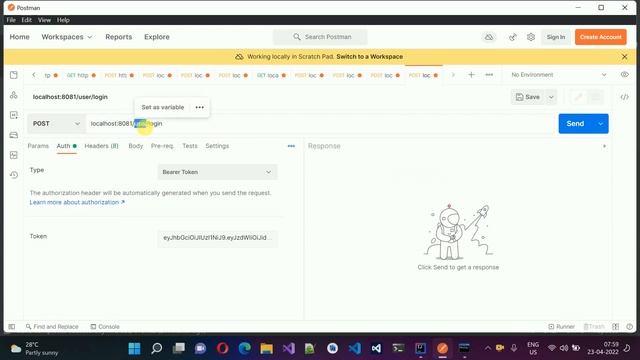
Task: Click Set as variable popup option
Action: 162,107
